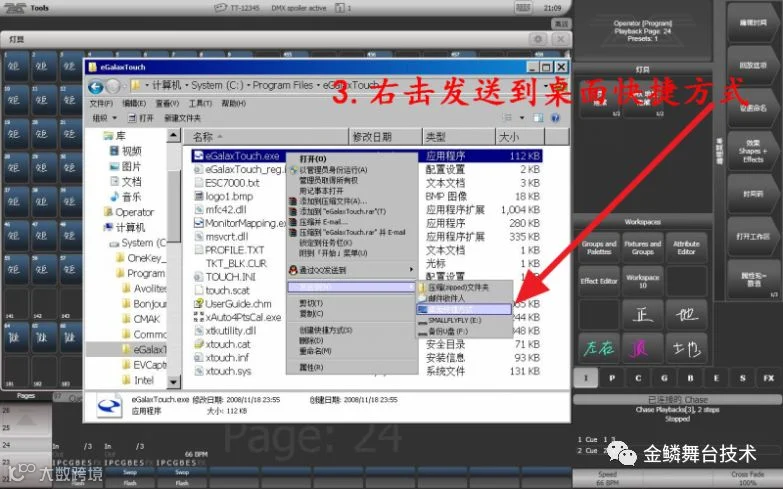Screen dimensions: 783x489
Task: Open the Groups and Palettes workspace
Action: [x=599, y=248]
